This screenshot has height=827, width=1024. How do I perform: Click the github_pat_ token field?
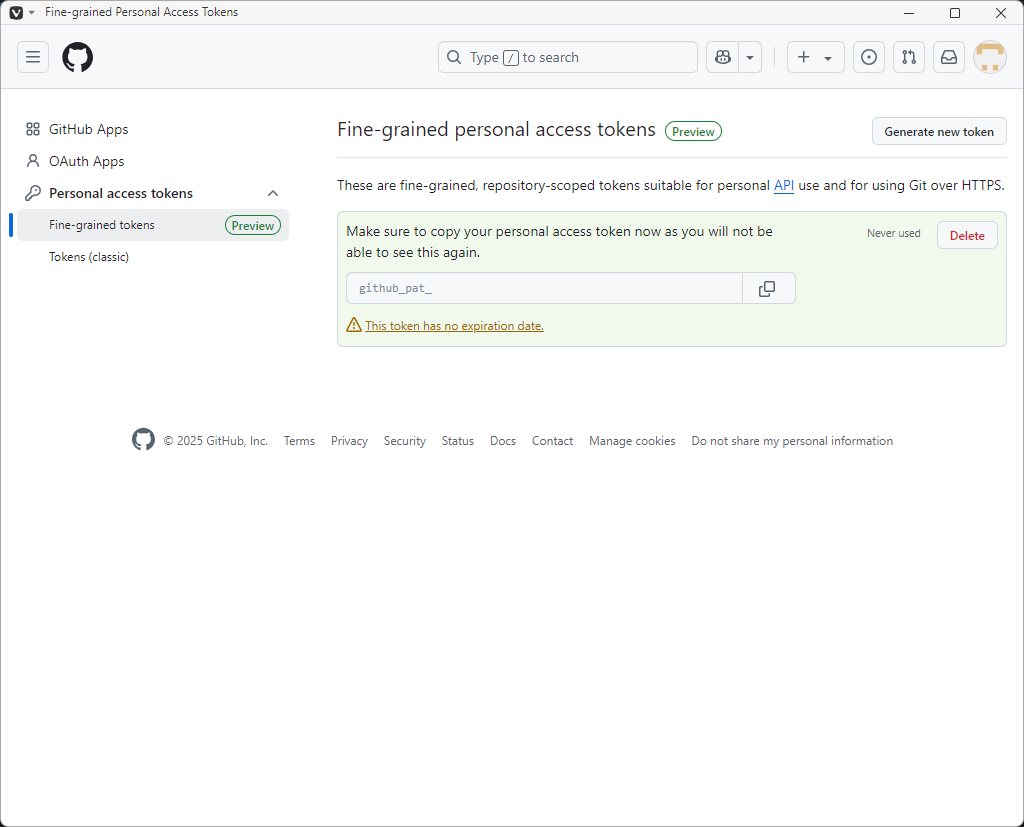click(x=544, y=288)
